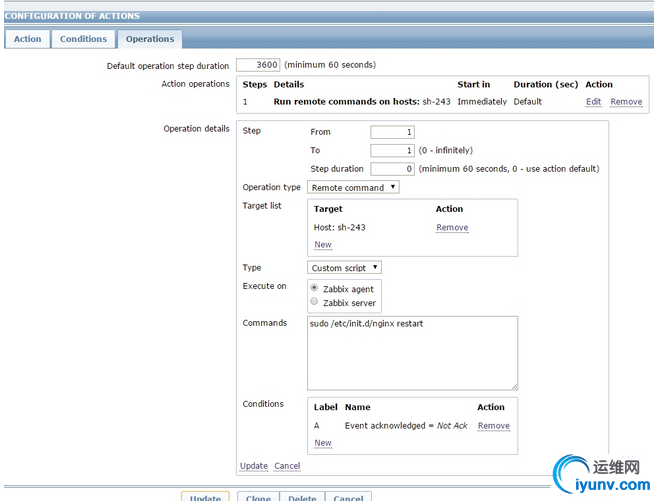Open the Type Custom script dropdown
This screenshot has width=656, height=501.
[x=344, y=268]
